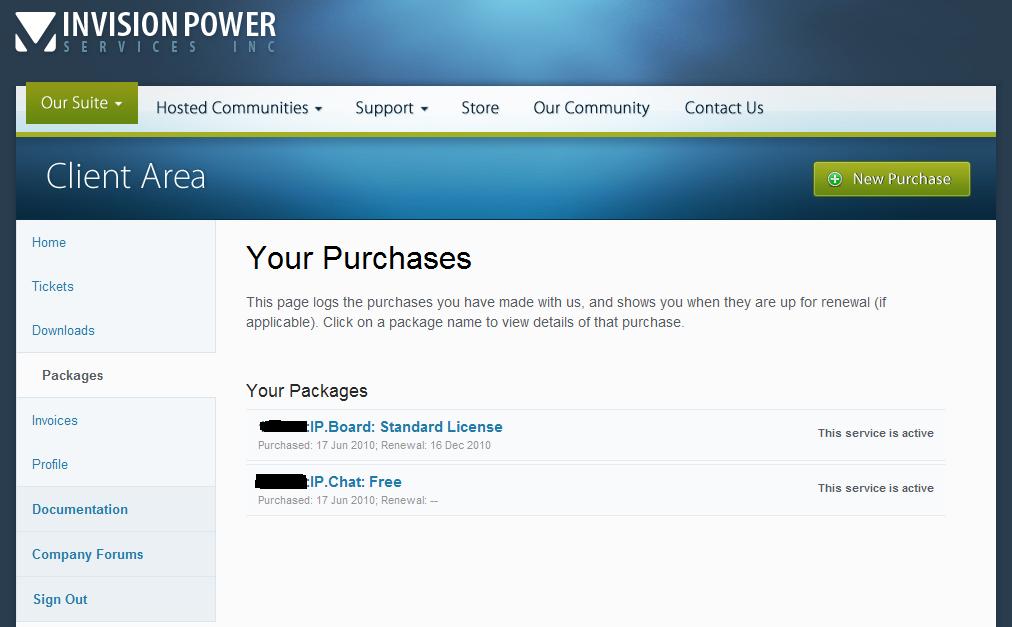Open the Profile sidebar link

coord(50,464)
